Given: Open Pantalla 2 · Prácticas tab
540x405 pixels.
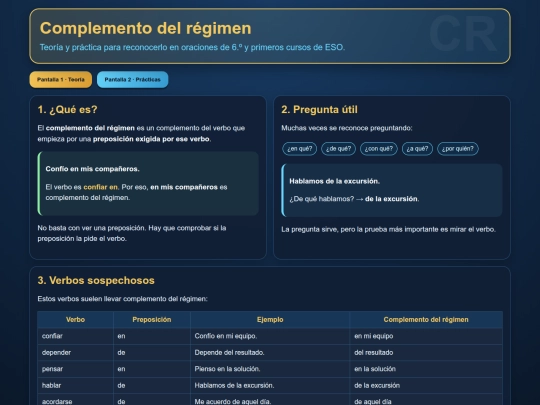Looking at the screenshot, I should pyautogui.click(x=133, y=80).
